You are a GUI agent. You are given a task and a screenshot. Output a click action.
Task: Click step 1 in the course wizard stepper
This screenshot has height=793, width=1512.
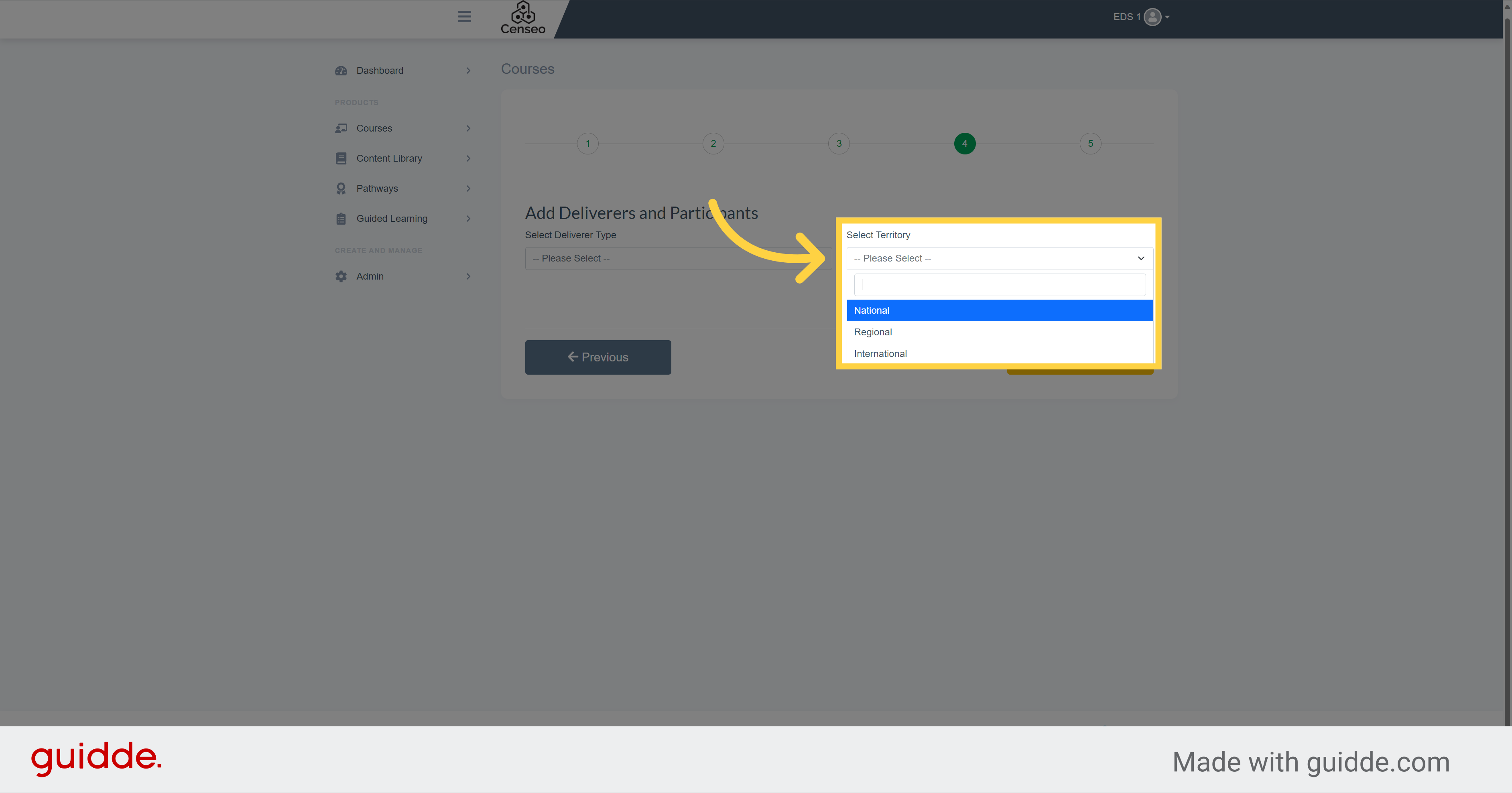(588, 143)
